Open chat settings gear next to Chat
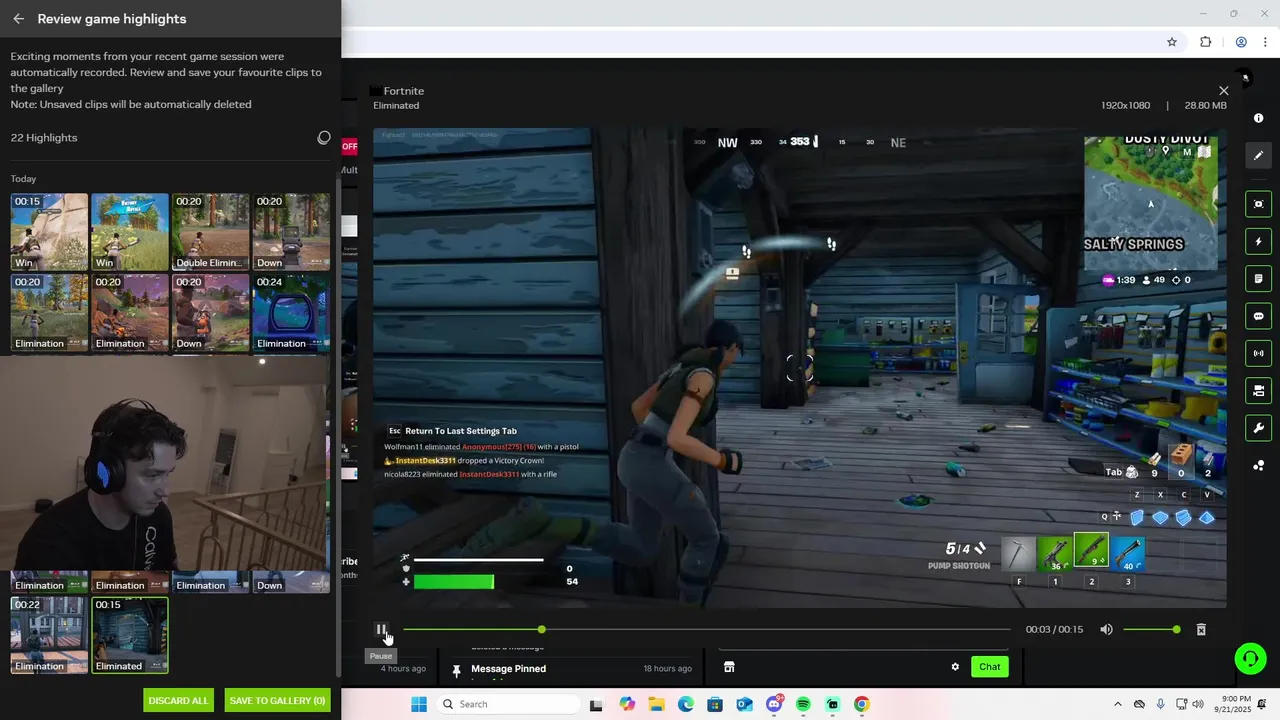 (x=955, y=667)
